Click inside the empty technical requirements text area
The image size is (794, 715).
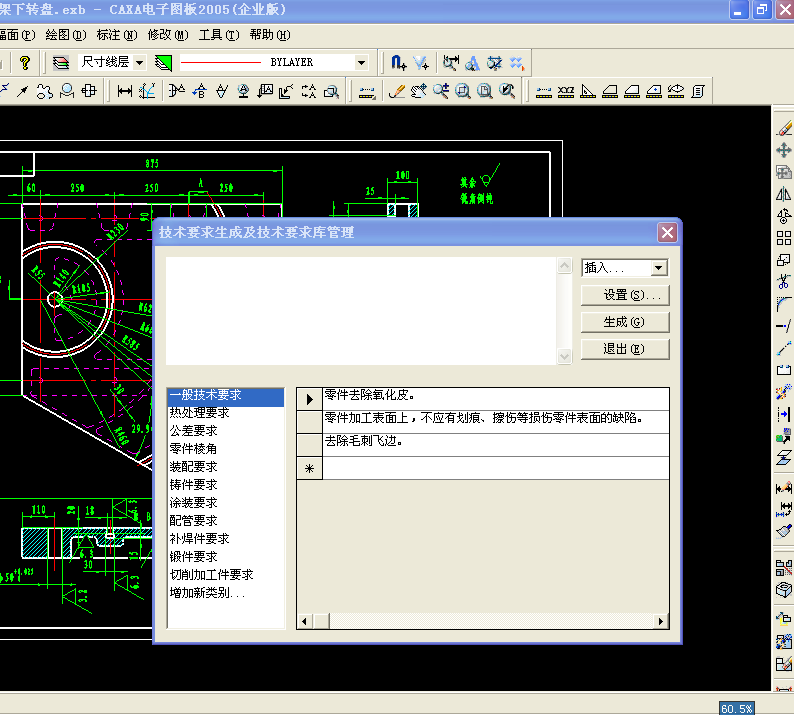(x=361, y=311)
